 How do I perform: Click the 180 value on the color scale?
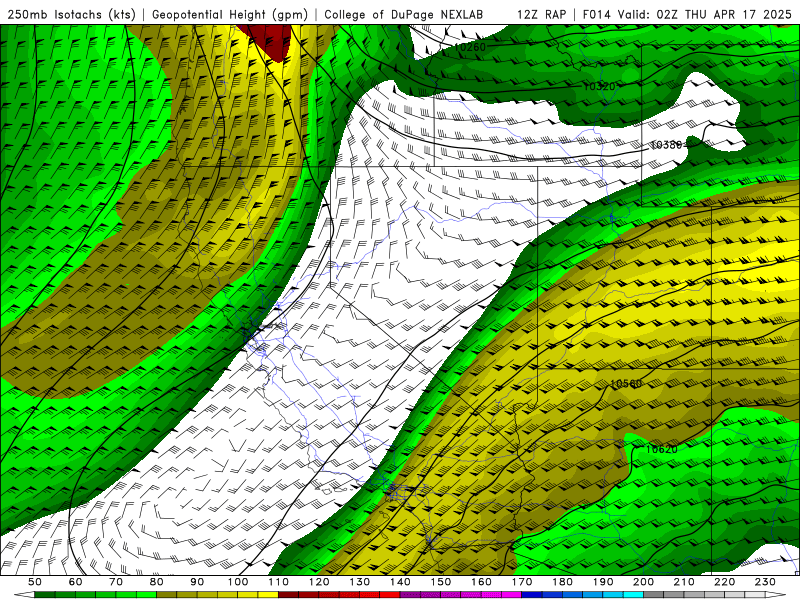[562, 582]
